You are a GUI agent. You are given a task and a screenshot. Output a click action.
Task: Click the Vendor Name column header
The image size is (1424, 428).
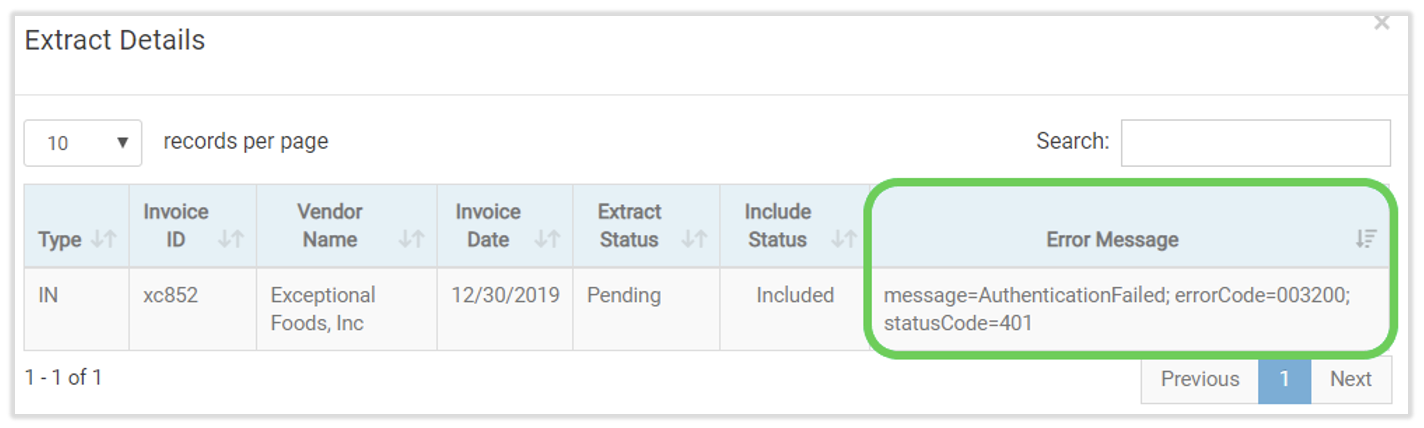(330, 226)
